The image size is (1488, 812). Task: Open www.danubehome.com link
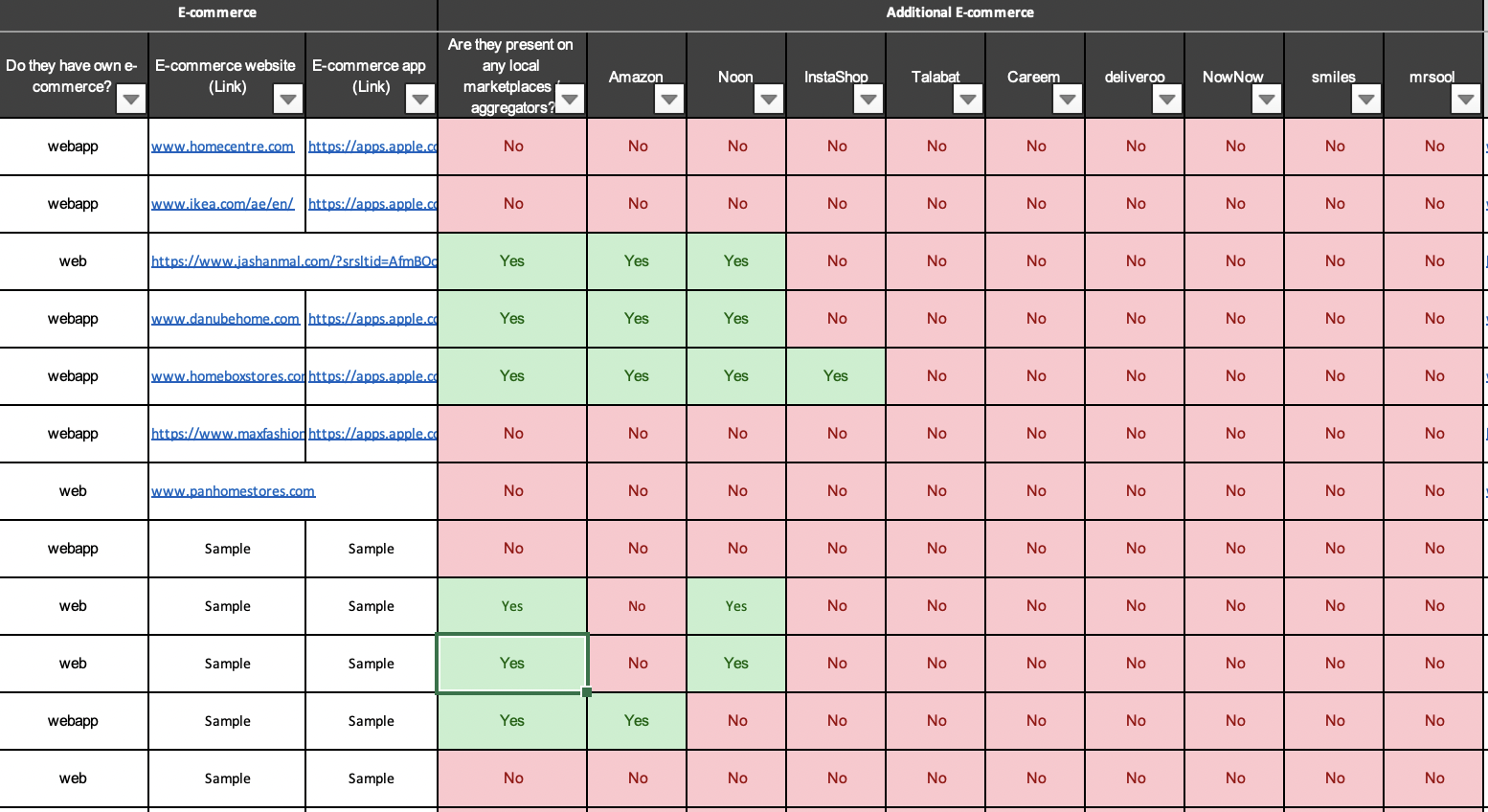(225, 319)
